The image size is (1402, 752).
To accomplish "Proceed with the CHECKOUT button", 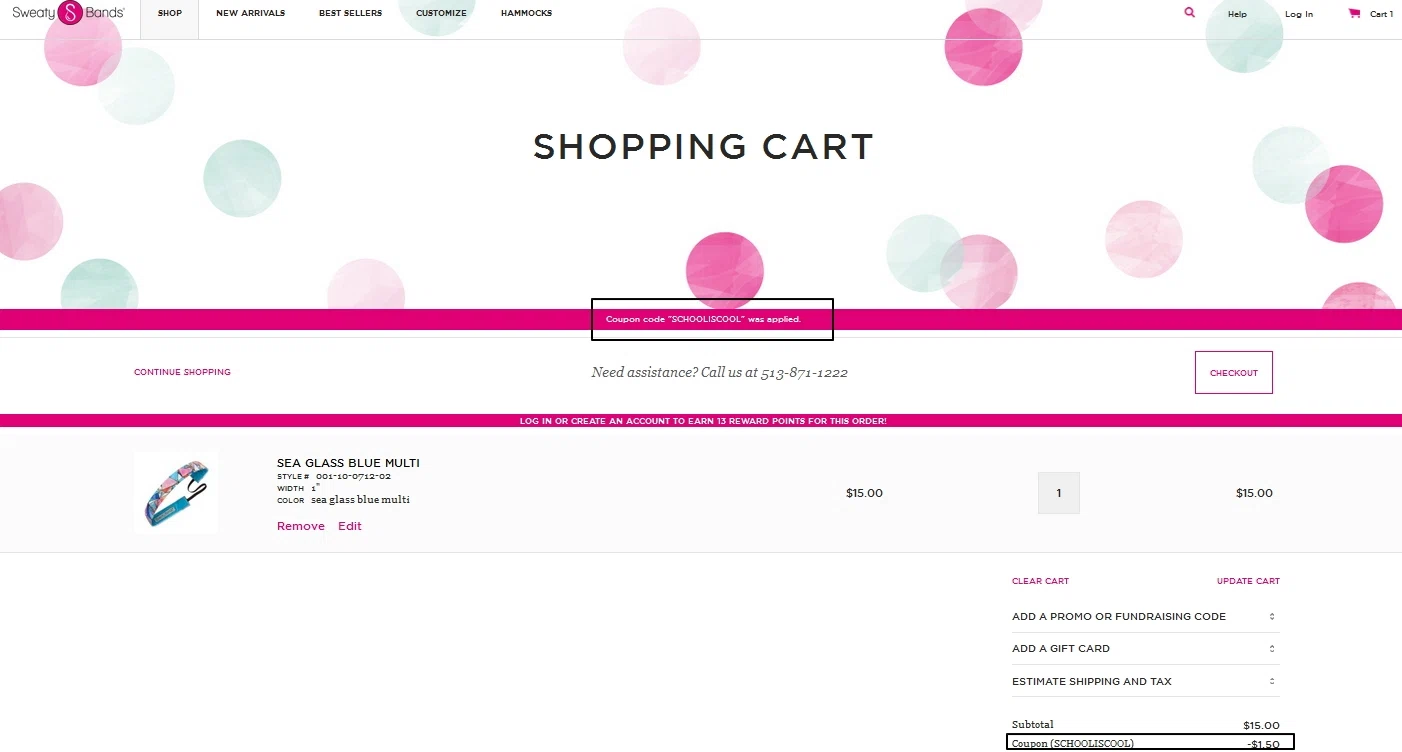I will coord(1234,372).
